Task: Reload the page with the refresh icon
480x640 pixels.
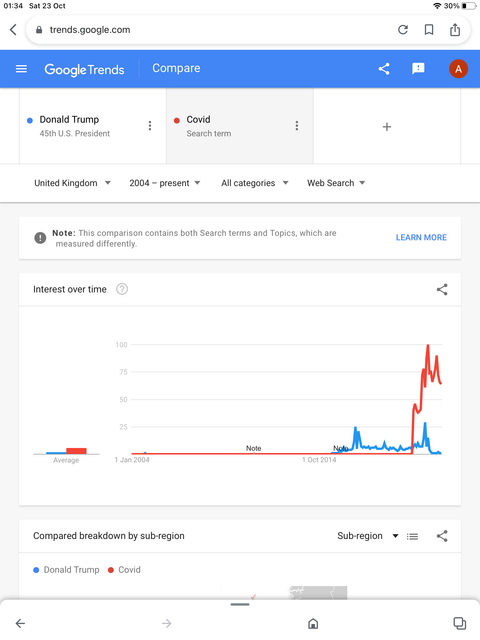Action: pos(403,30)
